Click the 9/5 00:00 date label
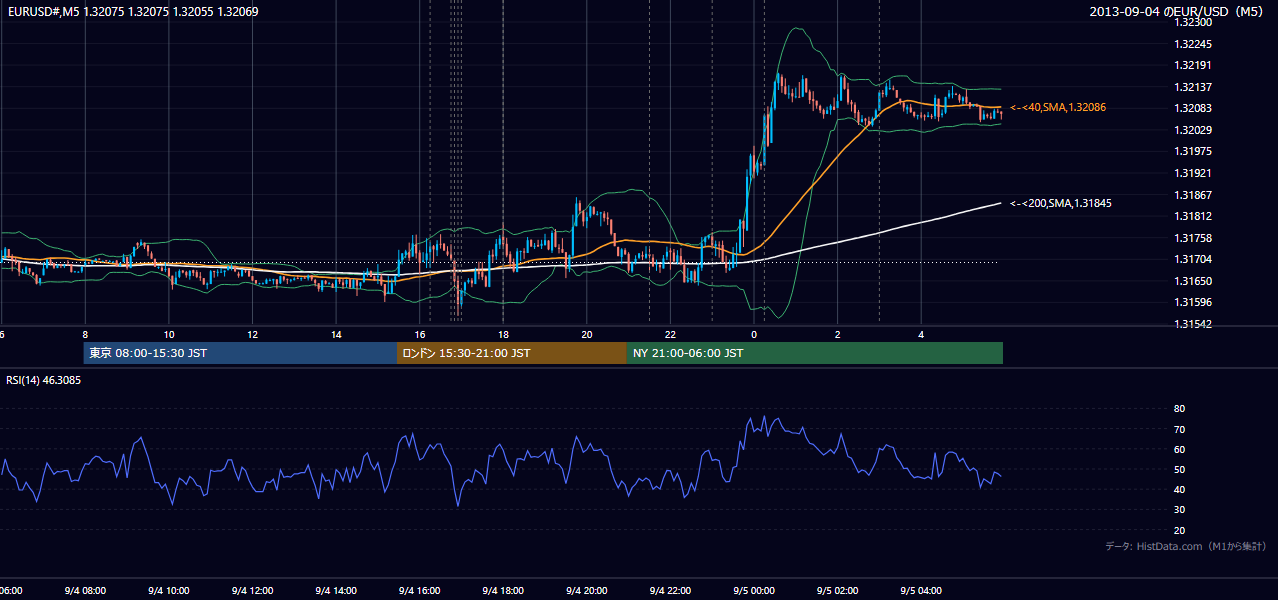This screenshot has height=600, width=1278. [x=753, y=590]
